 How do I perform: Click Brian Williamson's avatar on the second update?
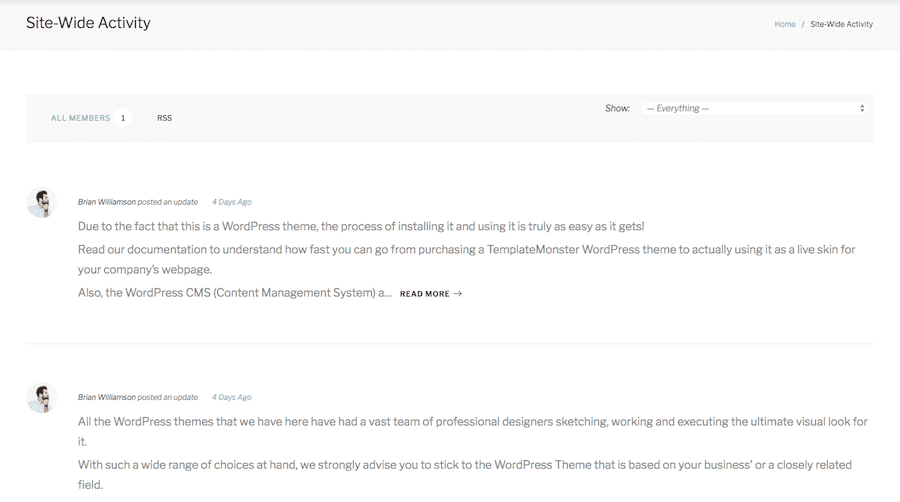click(x=42, y=398)
